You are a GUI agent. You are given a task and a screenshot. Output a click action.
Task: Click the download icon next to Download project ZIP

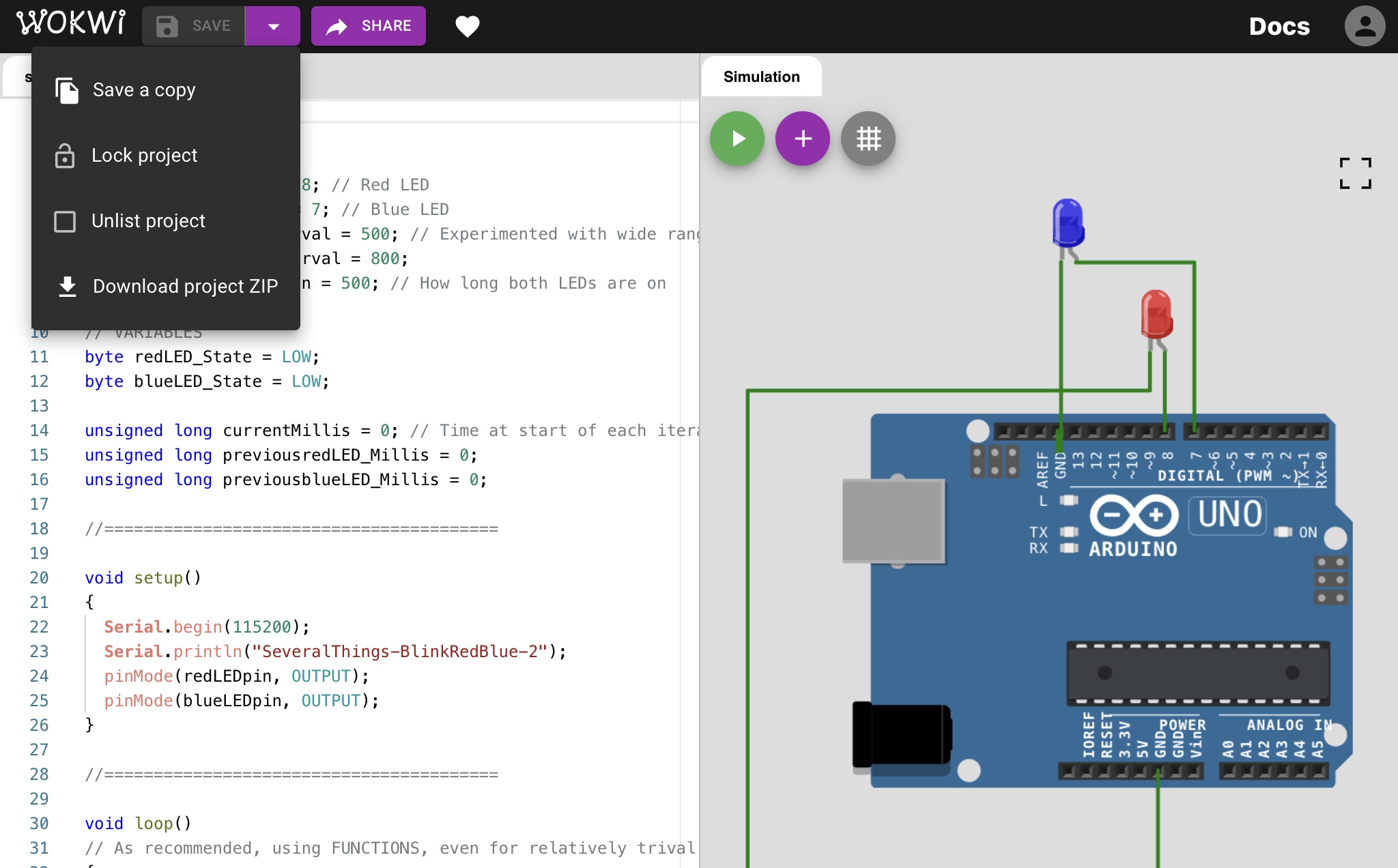[67, 286]
